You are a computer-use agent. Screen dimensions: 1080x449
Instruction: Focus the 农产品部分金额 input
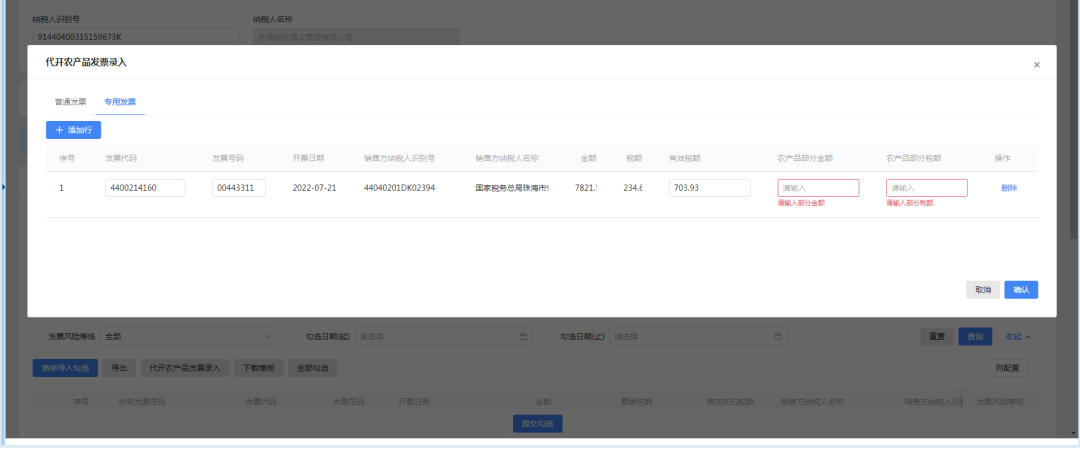click(x=818, y=188)
